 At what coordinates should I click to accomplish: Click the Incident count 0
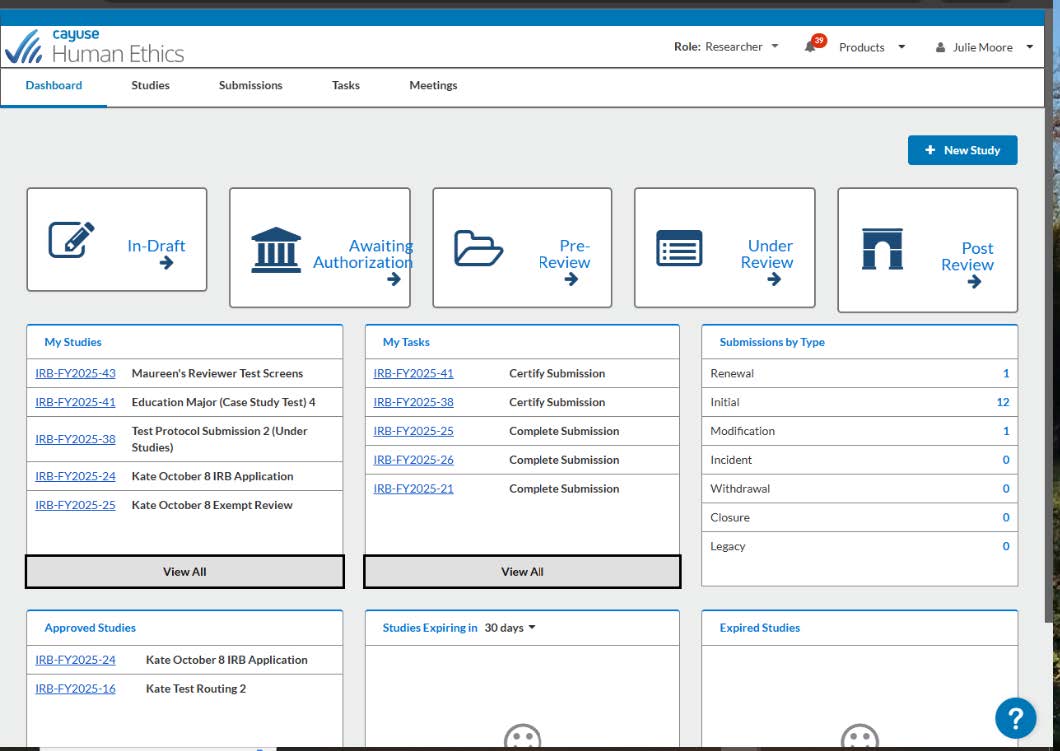tap(1006, 460)
